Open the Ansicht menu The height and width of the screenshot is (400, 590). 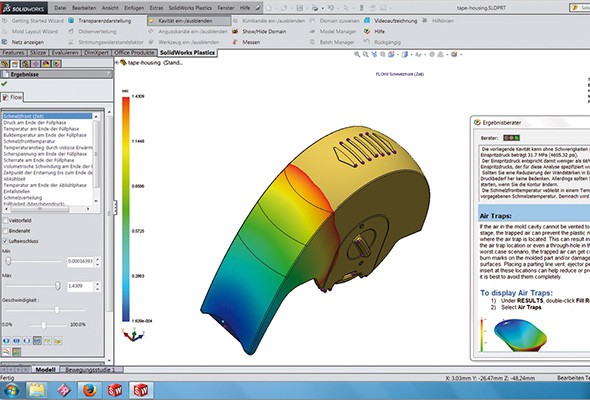click(x=111, y=8)
